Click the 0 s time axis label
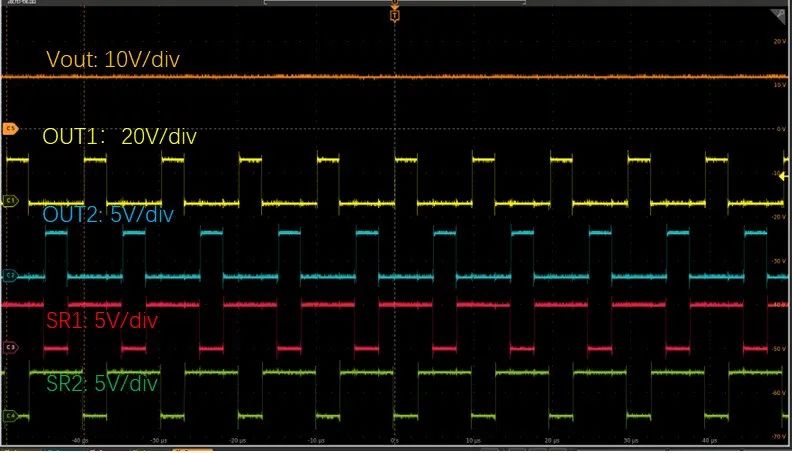The height and width of the screenshot is (453, 792). tap(394, 439)
